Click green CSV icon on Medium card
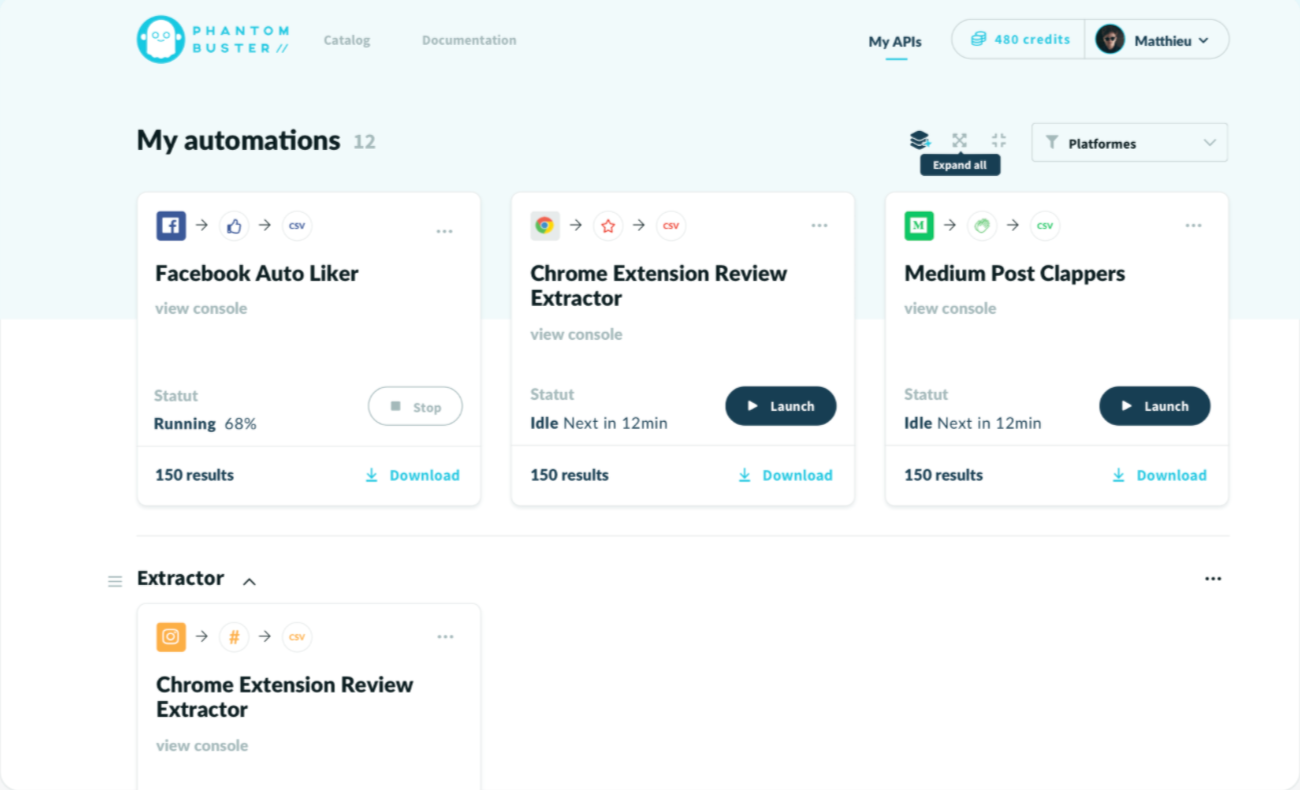This screenshot has width=1300, height=790. click(x=1045, y=226)
